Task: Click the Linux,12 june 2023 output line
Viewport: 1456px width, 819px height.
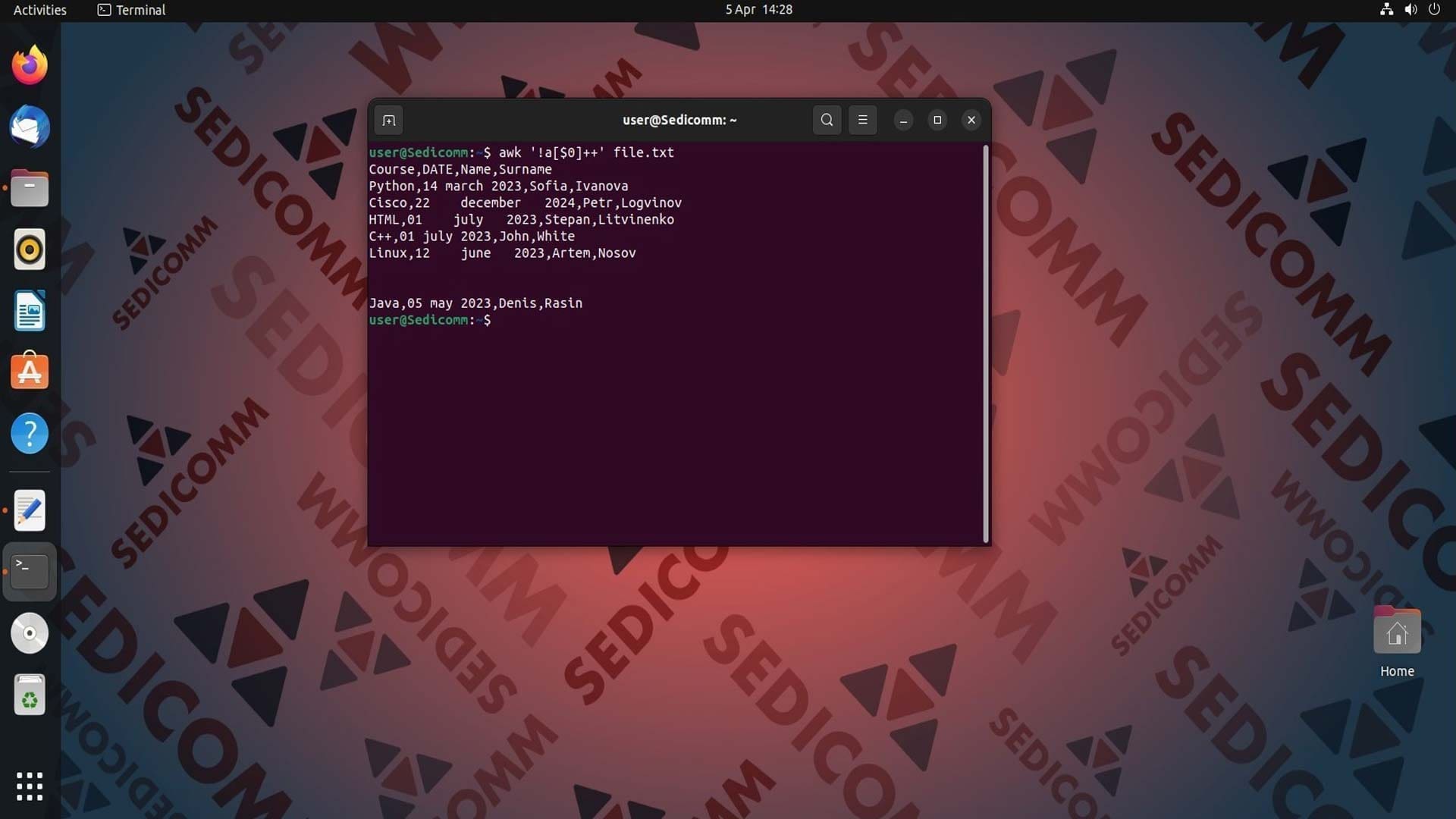Action: 502,253
